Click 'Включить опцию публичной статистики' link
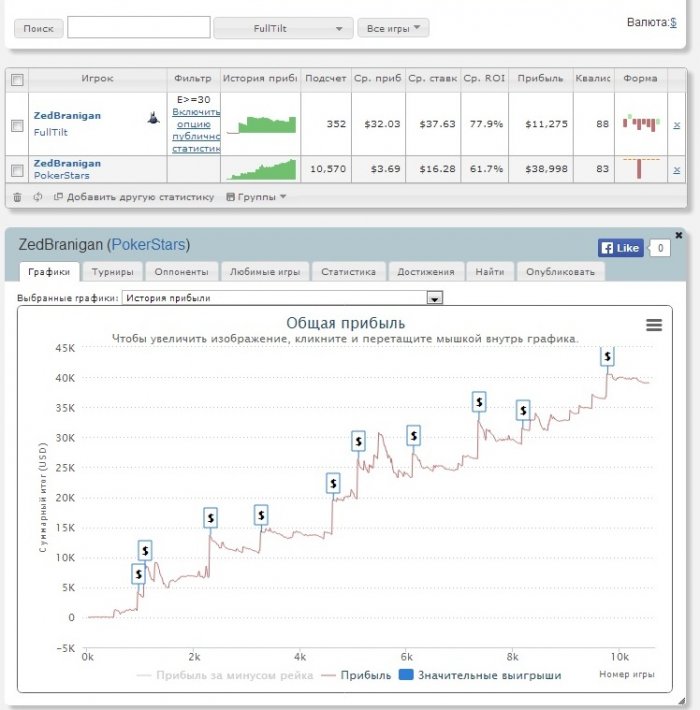 pos(196,130)
